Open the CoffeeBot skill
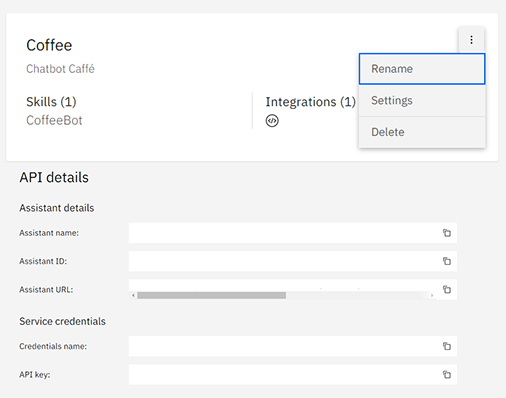Viewport: 506px width, 398px height. pos(54,120)
